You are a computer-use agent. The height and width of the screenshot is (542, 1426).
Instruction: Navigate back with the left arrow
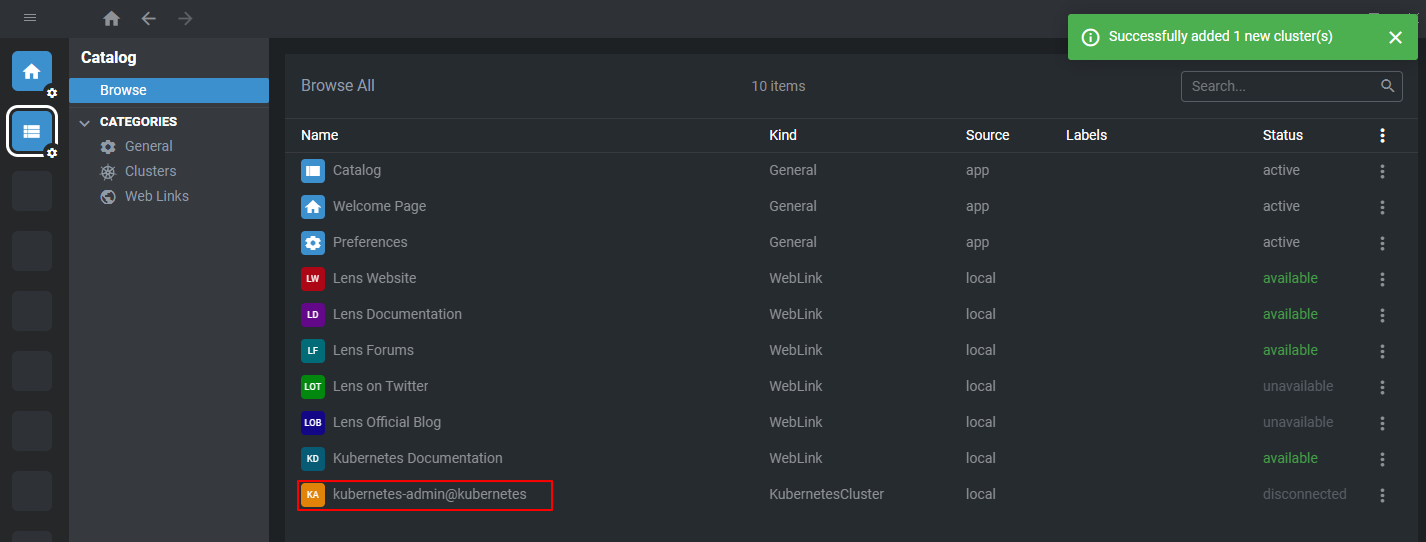148,18
